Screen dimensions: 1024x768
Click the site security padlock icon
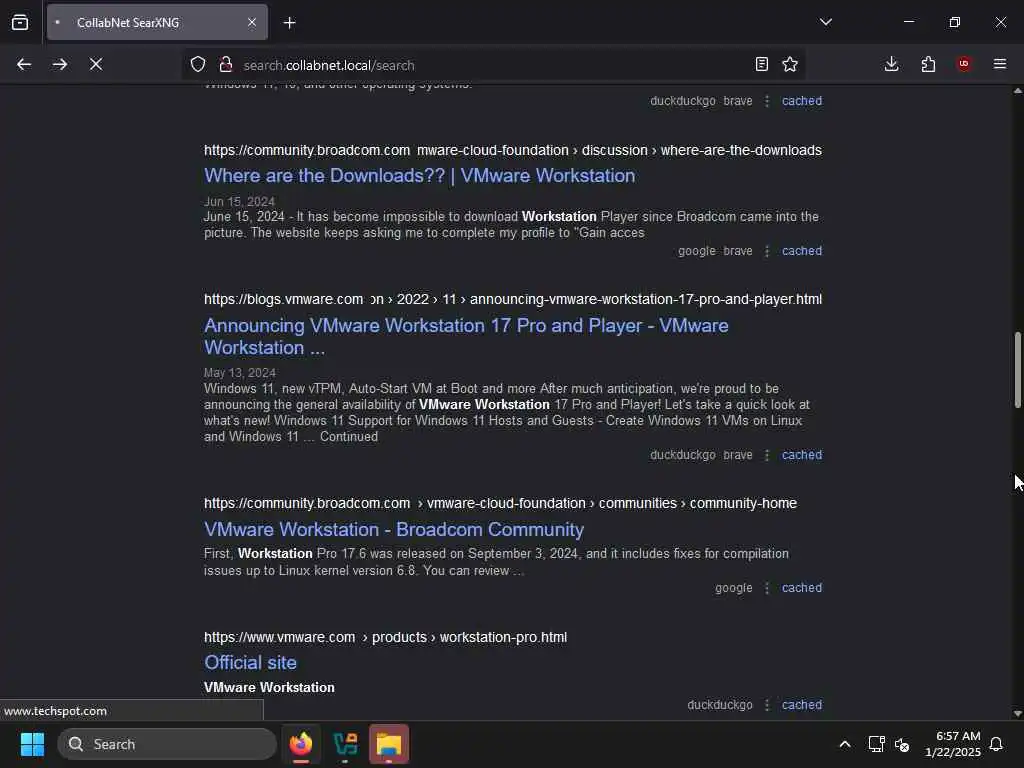pos(226,64)
